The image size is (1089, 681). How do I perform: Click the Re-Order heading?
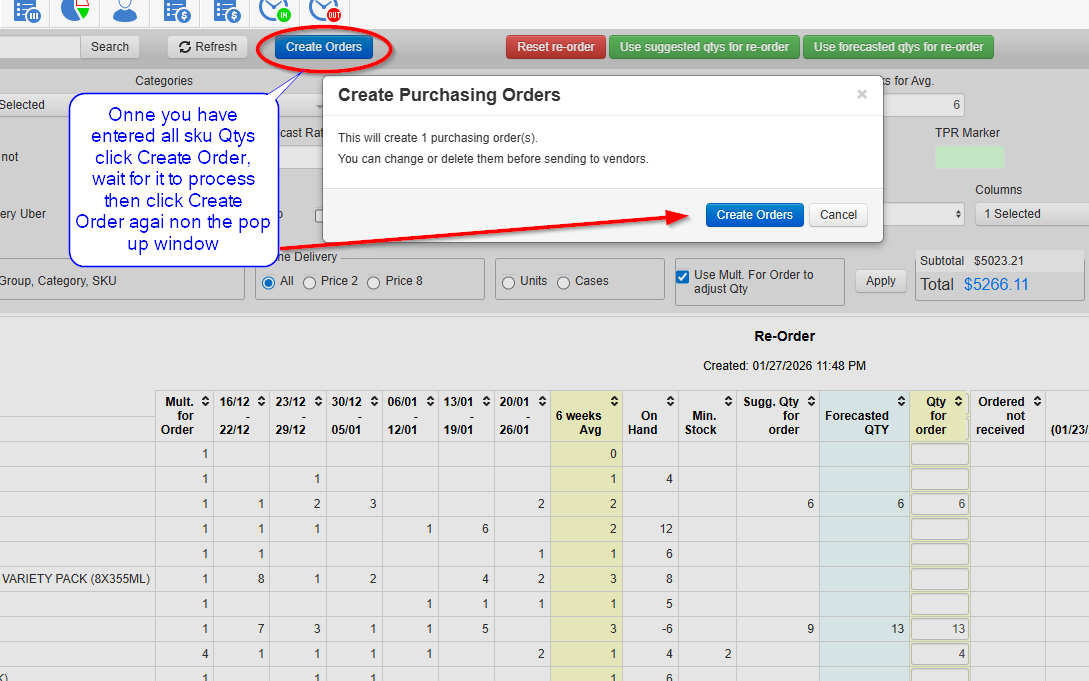pyautogui.click(x=784, y=336)
